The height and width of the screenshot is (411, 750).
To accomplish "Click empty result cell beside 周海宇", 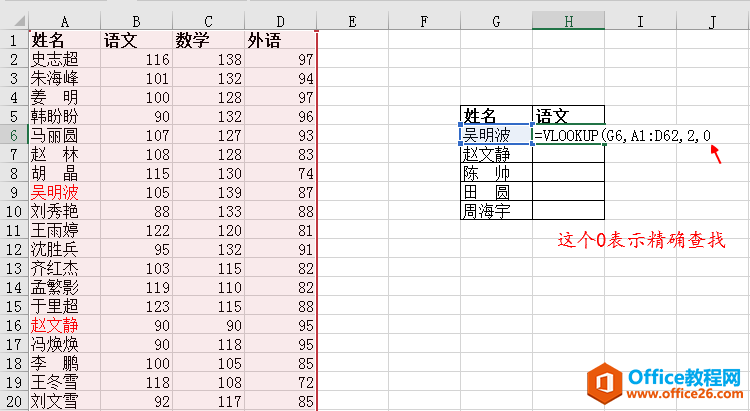I will [568, 211].
